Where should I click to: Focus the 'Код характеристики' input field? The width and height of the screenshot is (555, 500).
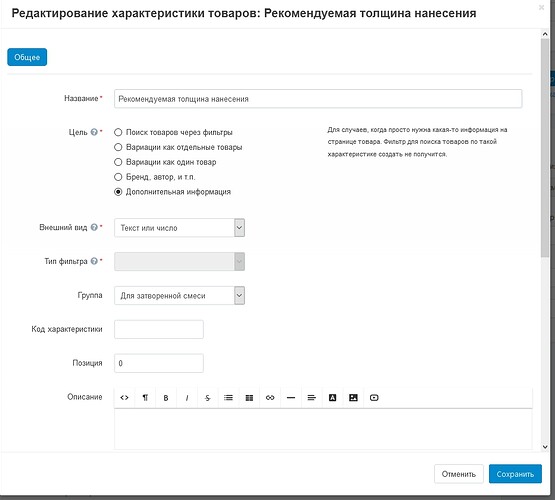click(159, 329)
